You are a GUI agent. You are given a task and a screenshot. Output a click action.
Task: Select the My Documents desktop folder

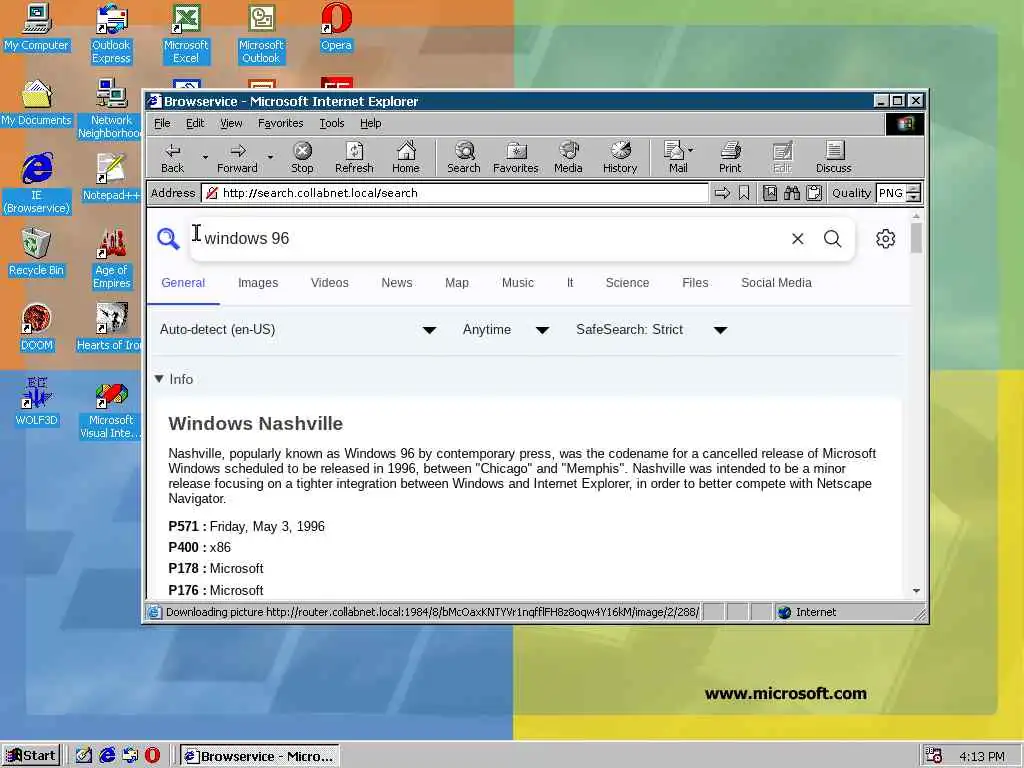click(x=36, y=103)
